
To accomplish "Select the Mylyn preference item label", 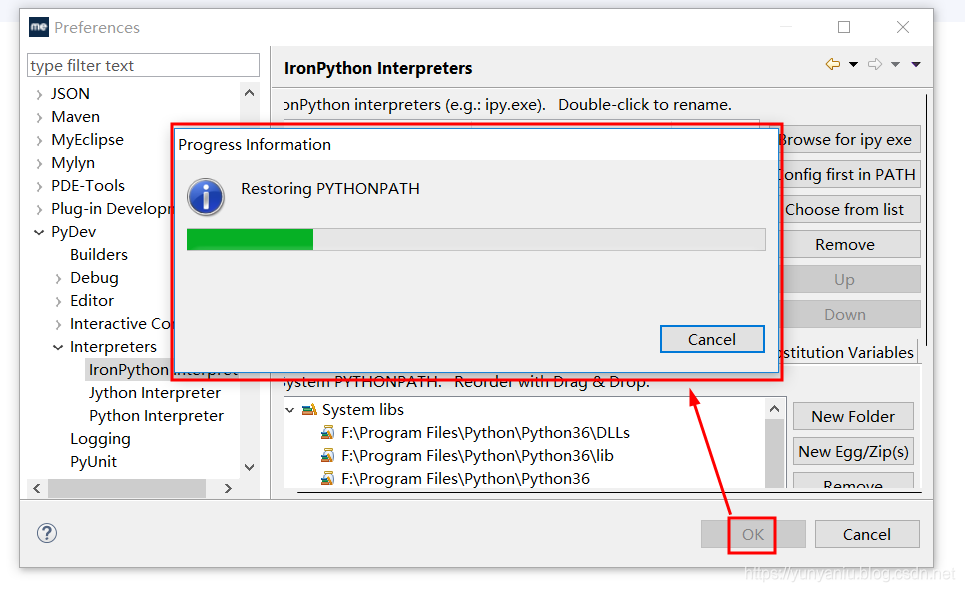I will (x=73, y=163).
